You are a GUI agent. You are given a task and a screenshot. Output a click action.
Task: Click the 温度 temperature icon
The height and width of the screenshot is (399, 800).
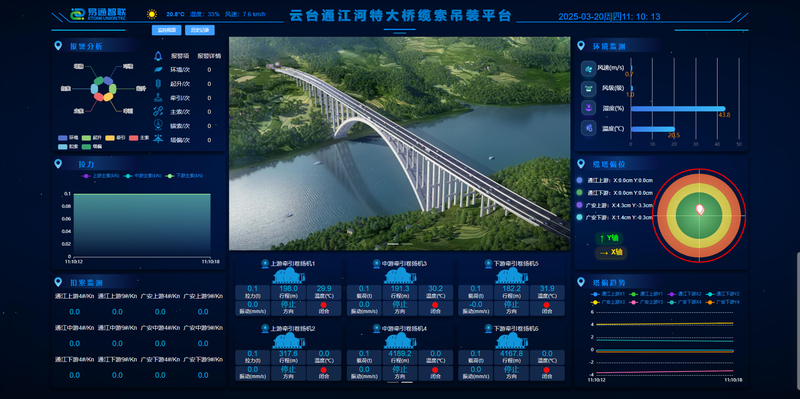[588, 128]
